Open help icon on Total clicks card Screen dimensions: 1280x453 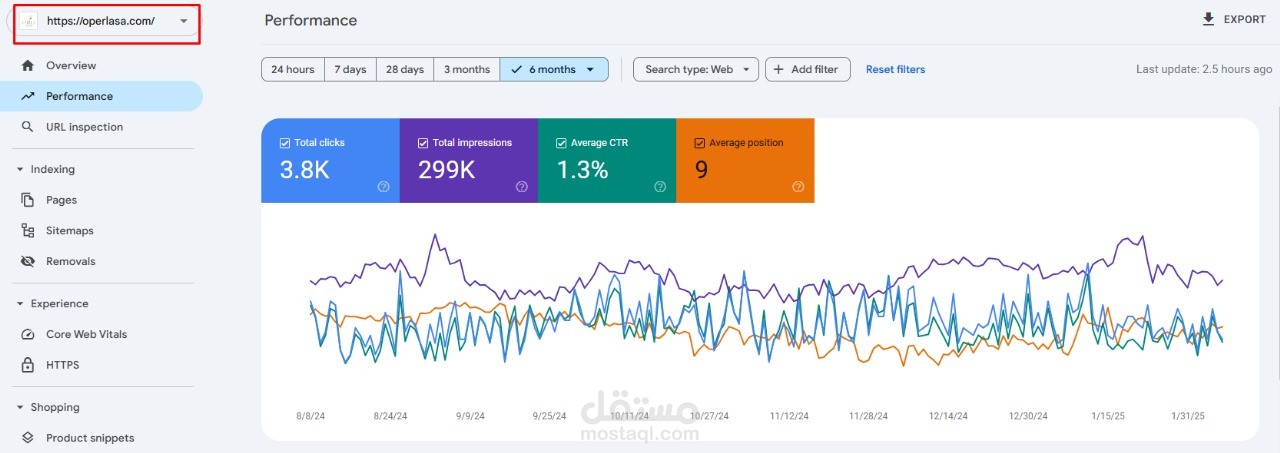[x=384, y=187]
